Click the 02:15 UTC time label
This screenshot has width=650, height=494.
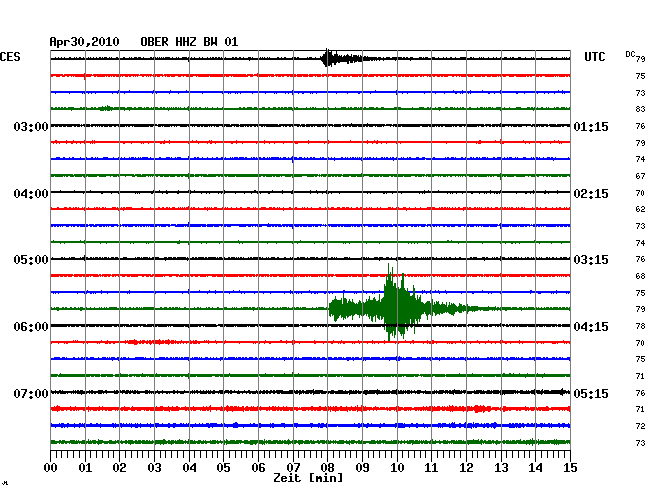click(x=591, y=194)
